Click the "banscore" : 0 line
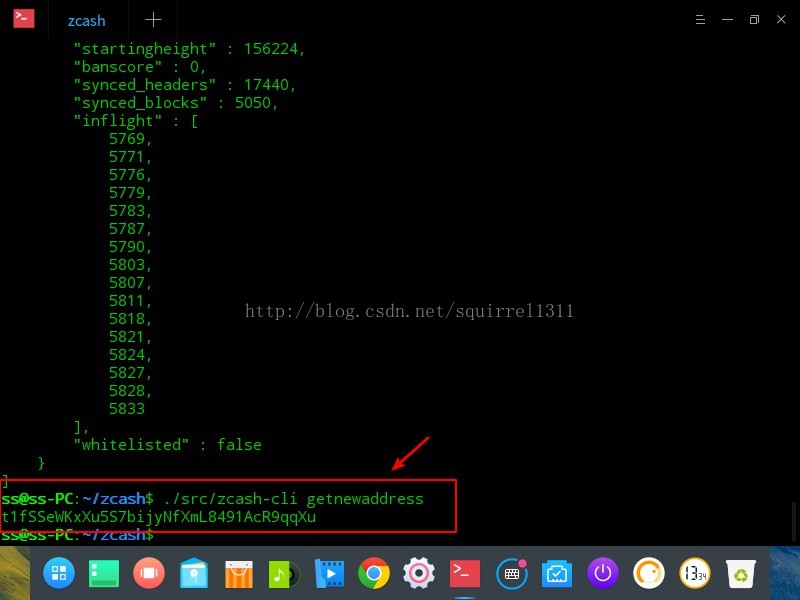This screenshot has height=600, width=800. (140, 67)
